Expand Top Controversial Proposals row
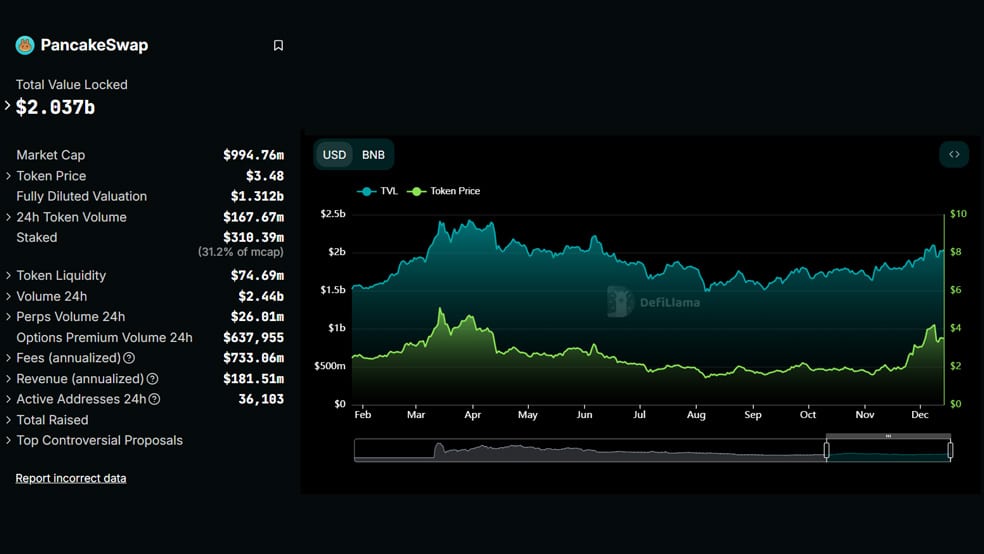This screenshot has width=984, height=554. click(x=8, y=440)
